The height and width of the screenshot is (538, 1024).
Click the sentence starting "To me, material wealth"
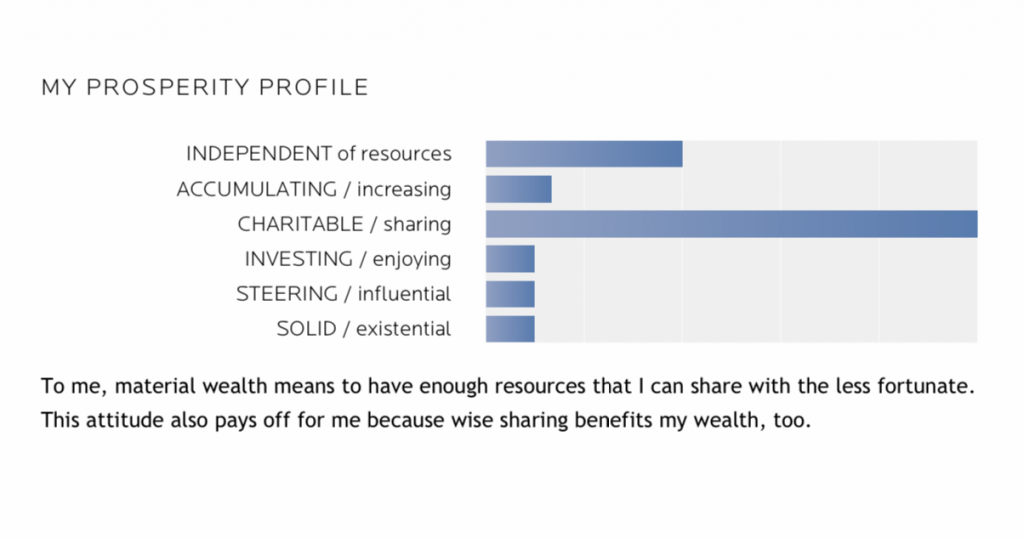(507, 385)
